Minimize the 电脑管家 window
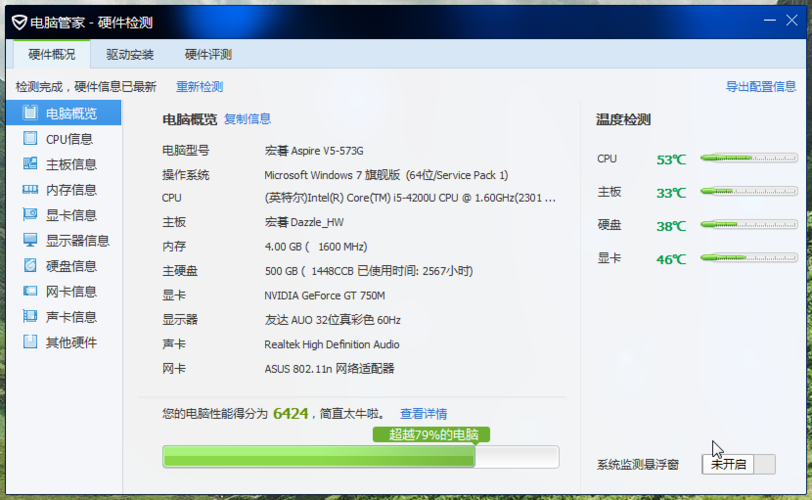Image resolution: width=812 pixels, height=500 pixels. 770,21
